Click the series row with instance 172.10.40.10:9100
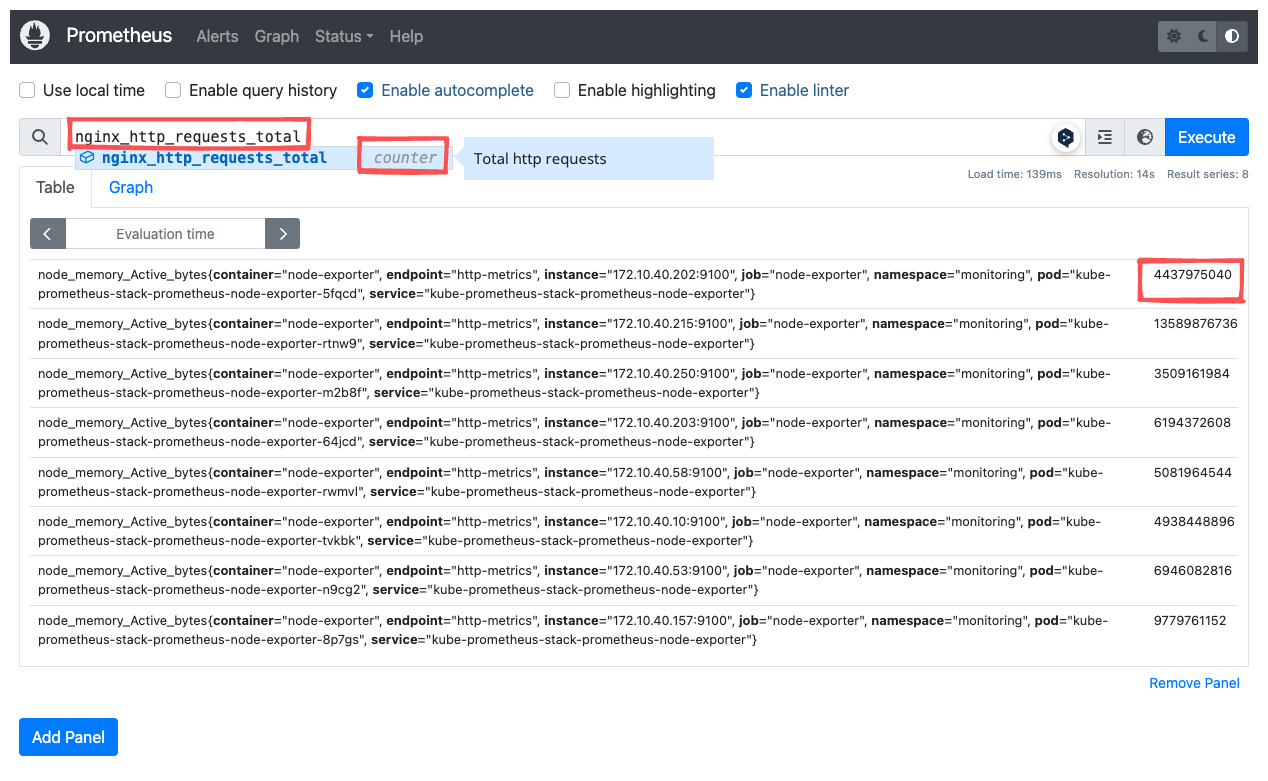This screenshot has width=1268, height=781. [x=634, y=531]
